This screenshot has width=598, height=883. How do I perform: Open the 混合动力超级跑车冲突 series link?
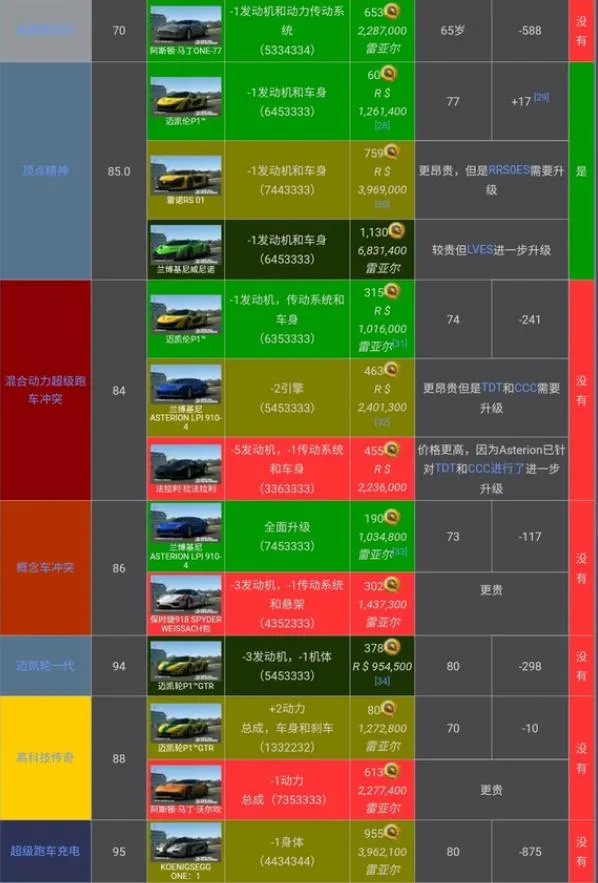(45, 390)
